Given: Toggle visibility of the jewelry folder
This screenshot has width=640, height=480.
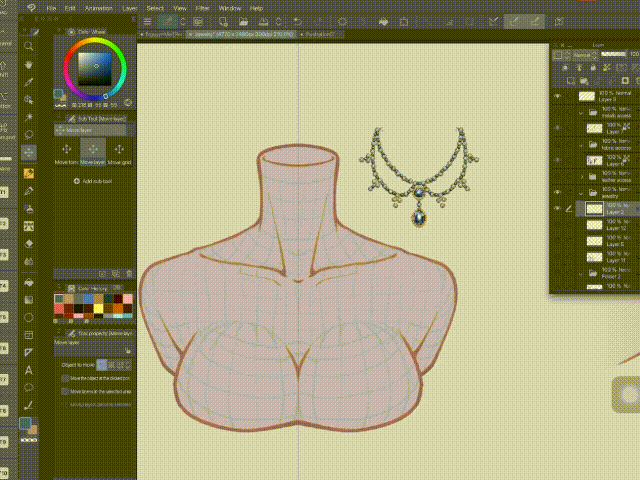Looking at the screenshot, I should (558, 191).
